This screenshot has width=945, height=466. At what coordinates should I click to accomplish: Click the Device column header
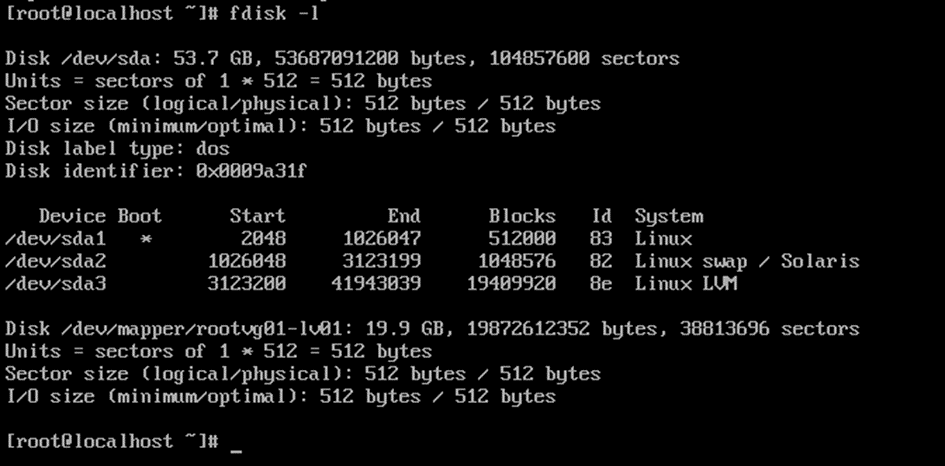(72, 216)
